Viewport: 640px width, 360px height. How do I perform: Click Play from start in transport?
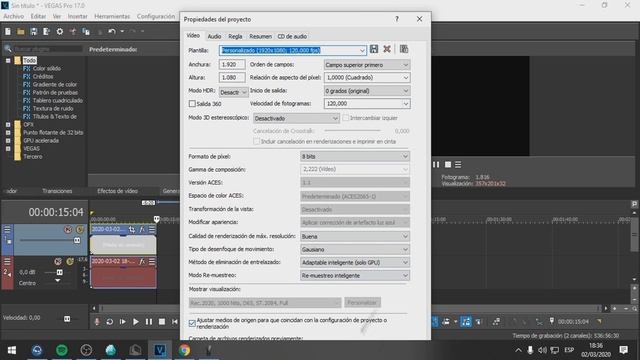pos(123,322)
